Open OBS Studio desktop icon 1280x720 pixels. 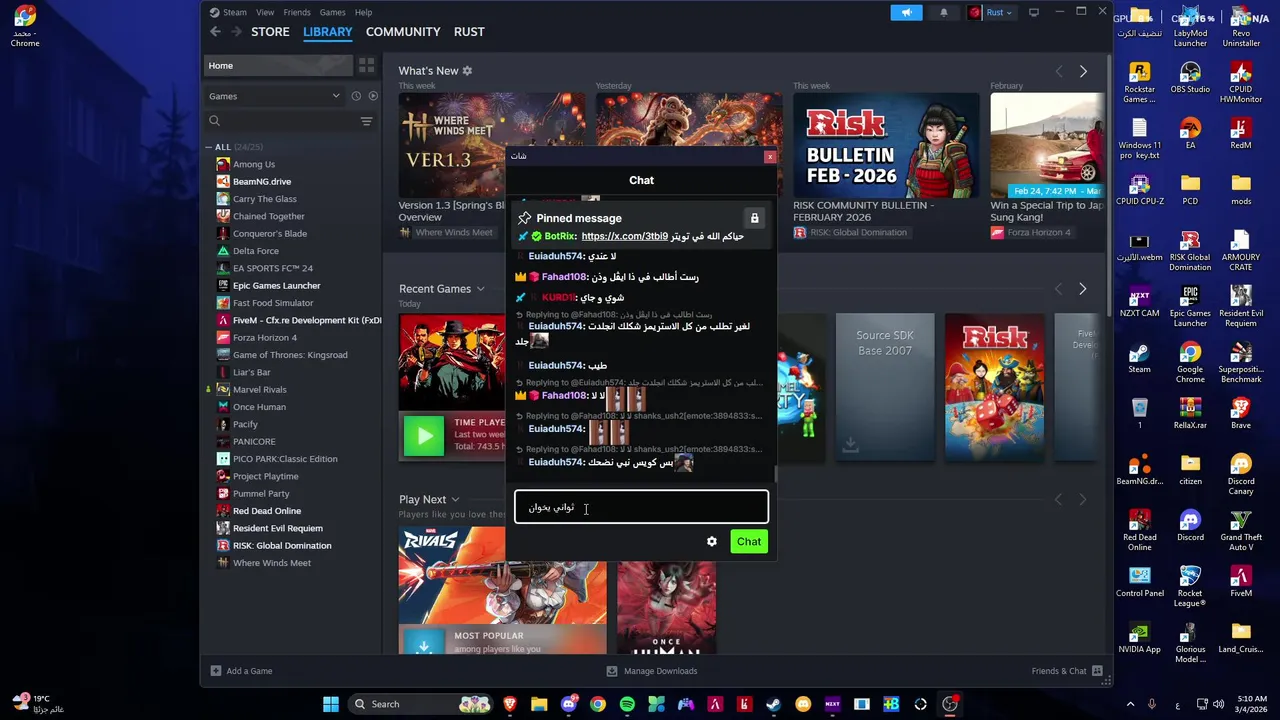click(1190, 78)
